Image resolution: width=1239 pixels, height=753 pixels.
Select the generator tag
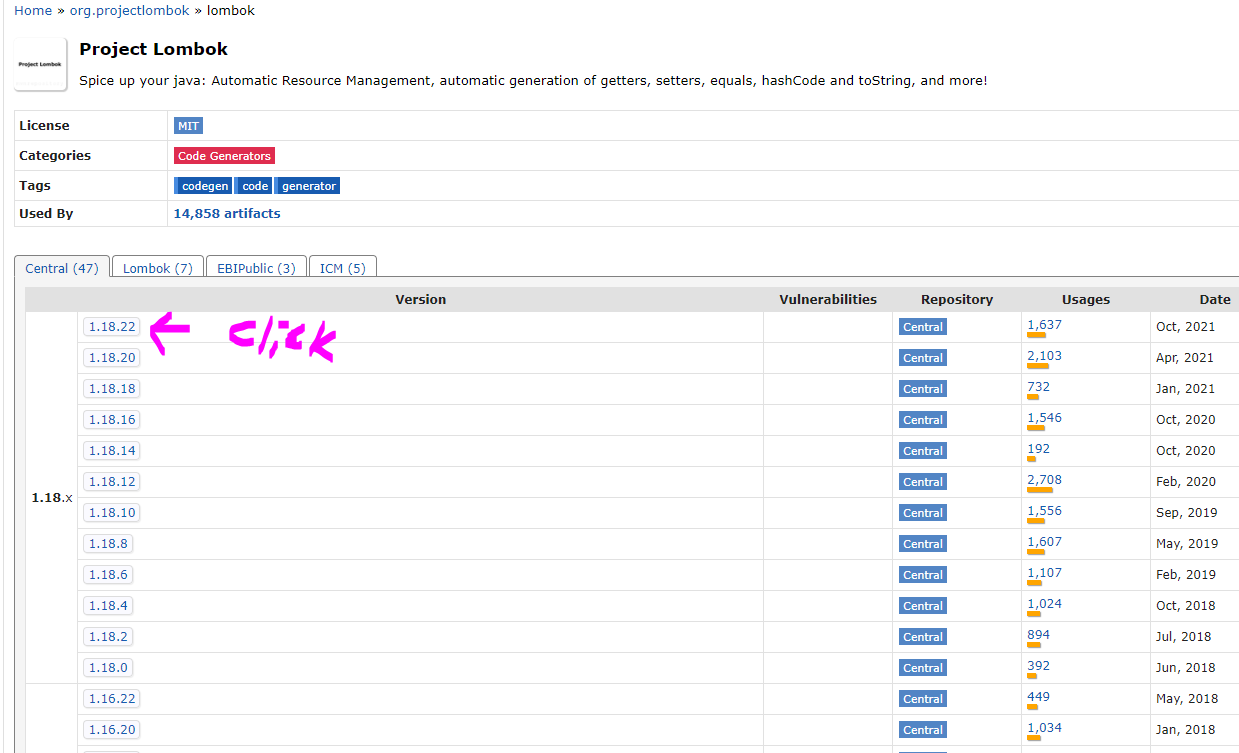308,186
